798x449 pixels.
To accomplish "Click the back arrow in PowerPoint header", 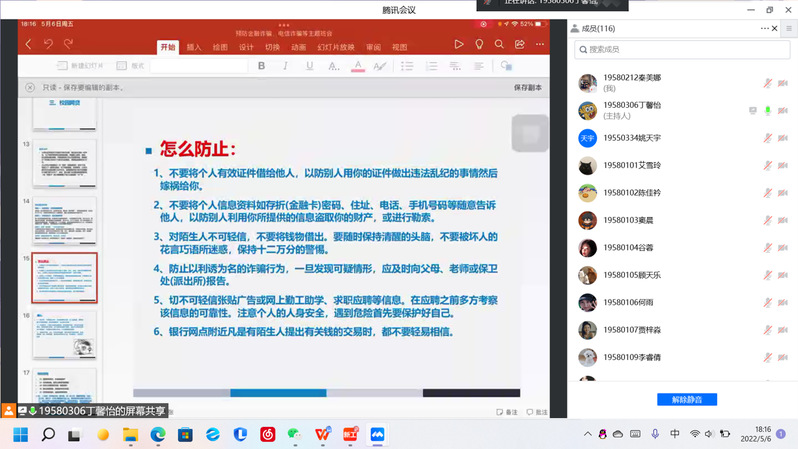I will (x=28, y=44).
